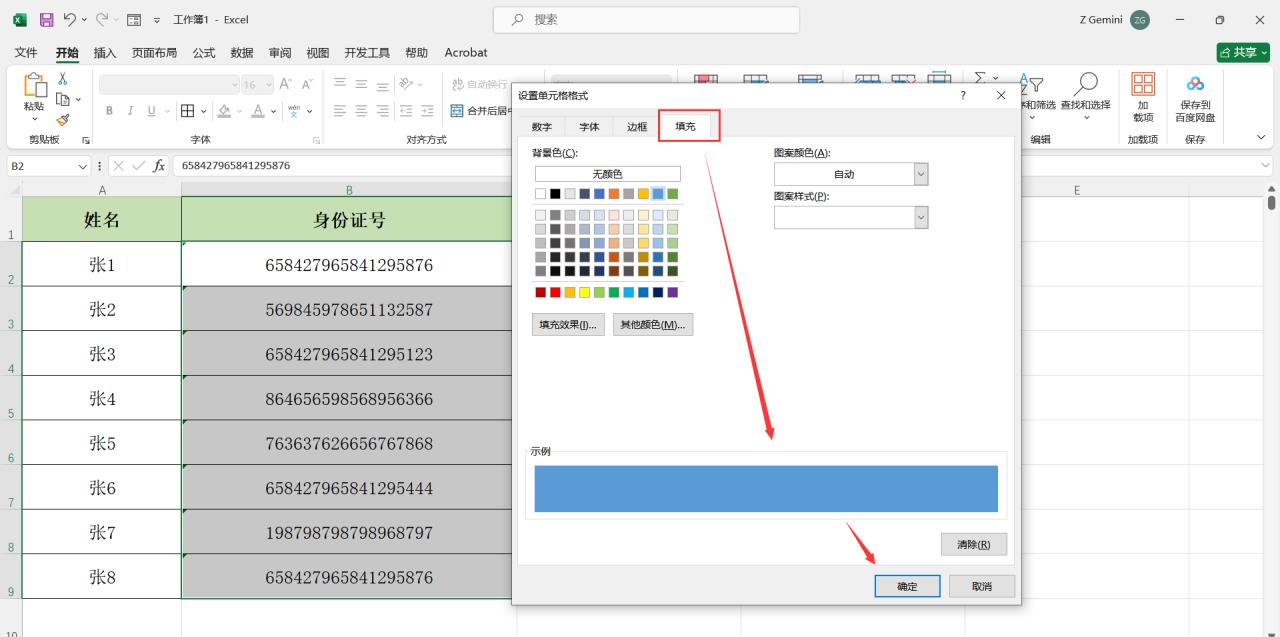Screen dimensions: 1280x637
Task: Switch to the 插入 Insert ribbon tab
Action: point(104,52)
